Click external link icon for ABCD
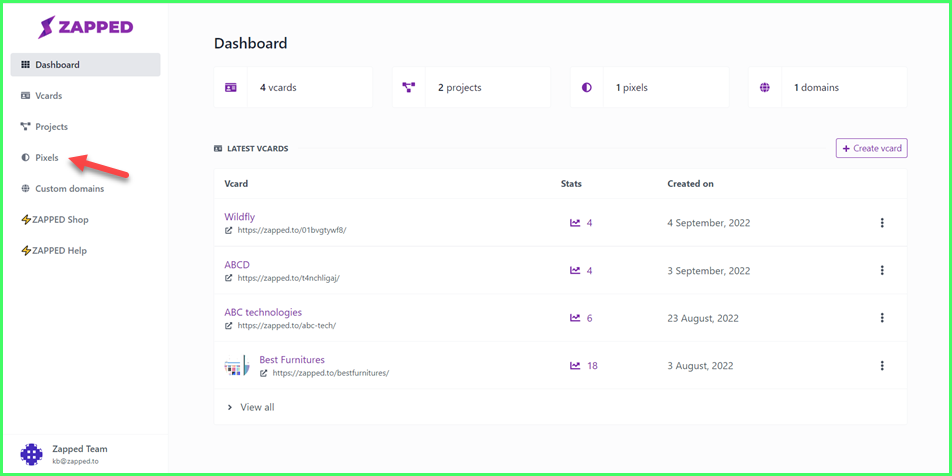 (228, 278)
